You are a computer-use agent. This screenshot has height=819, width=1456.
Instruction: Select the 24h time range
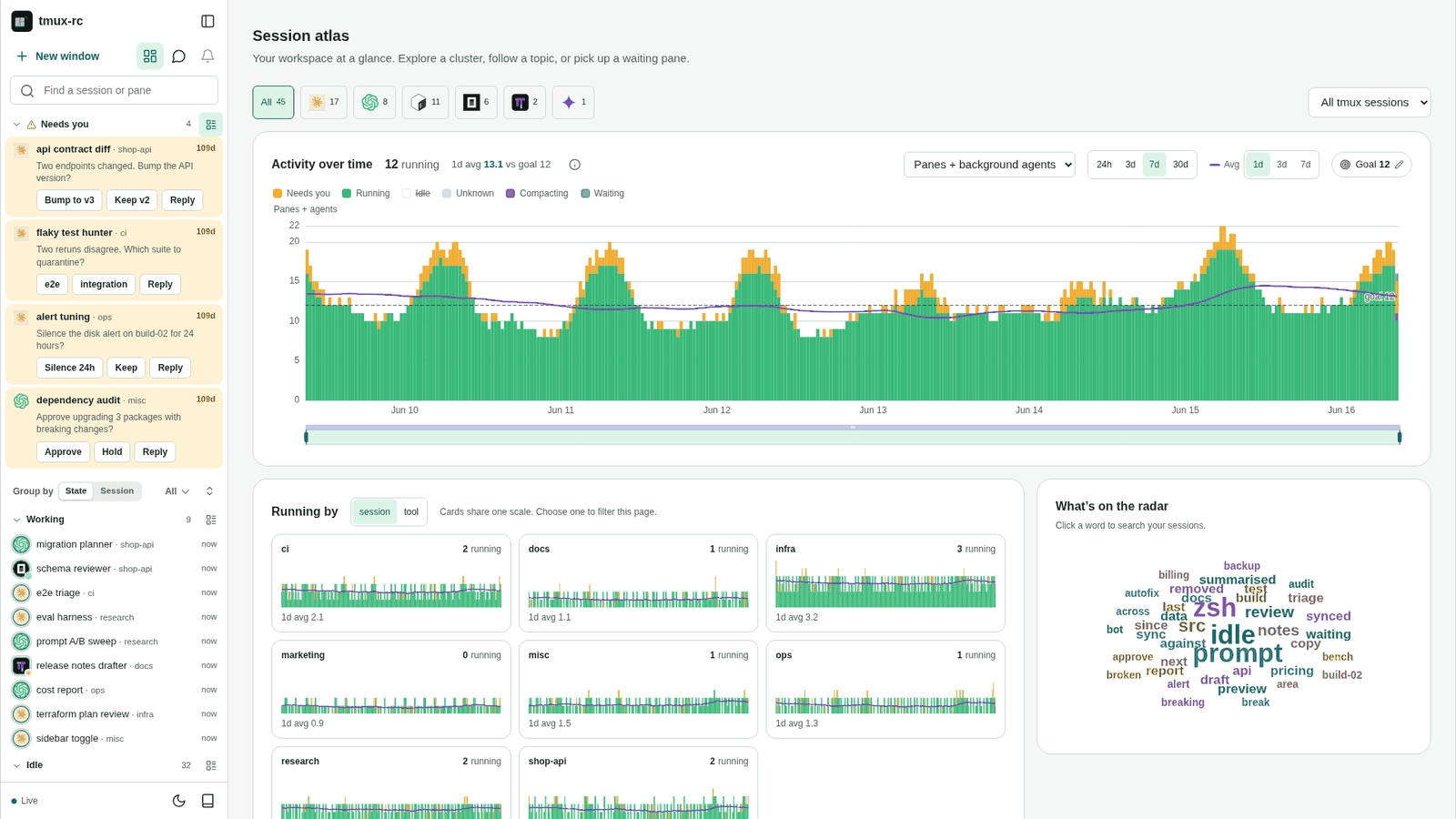tap(1104, 165)
